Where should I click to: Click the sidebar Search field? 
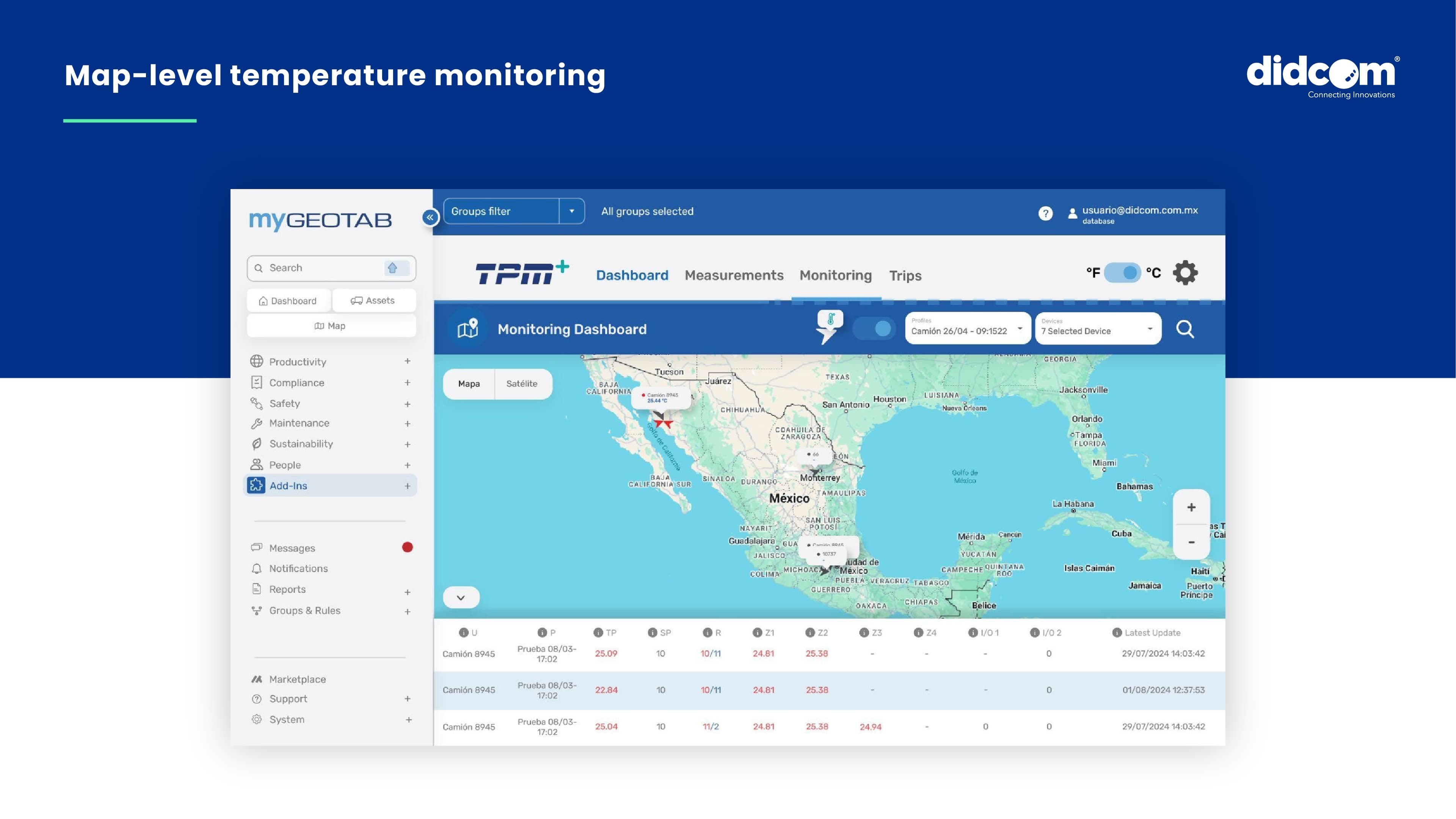[x=331, y=268]
